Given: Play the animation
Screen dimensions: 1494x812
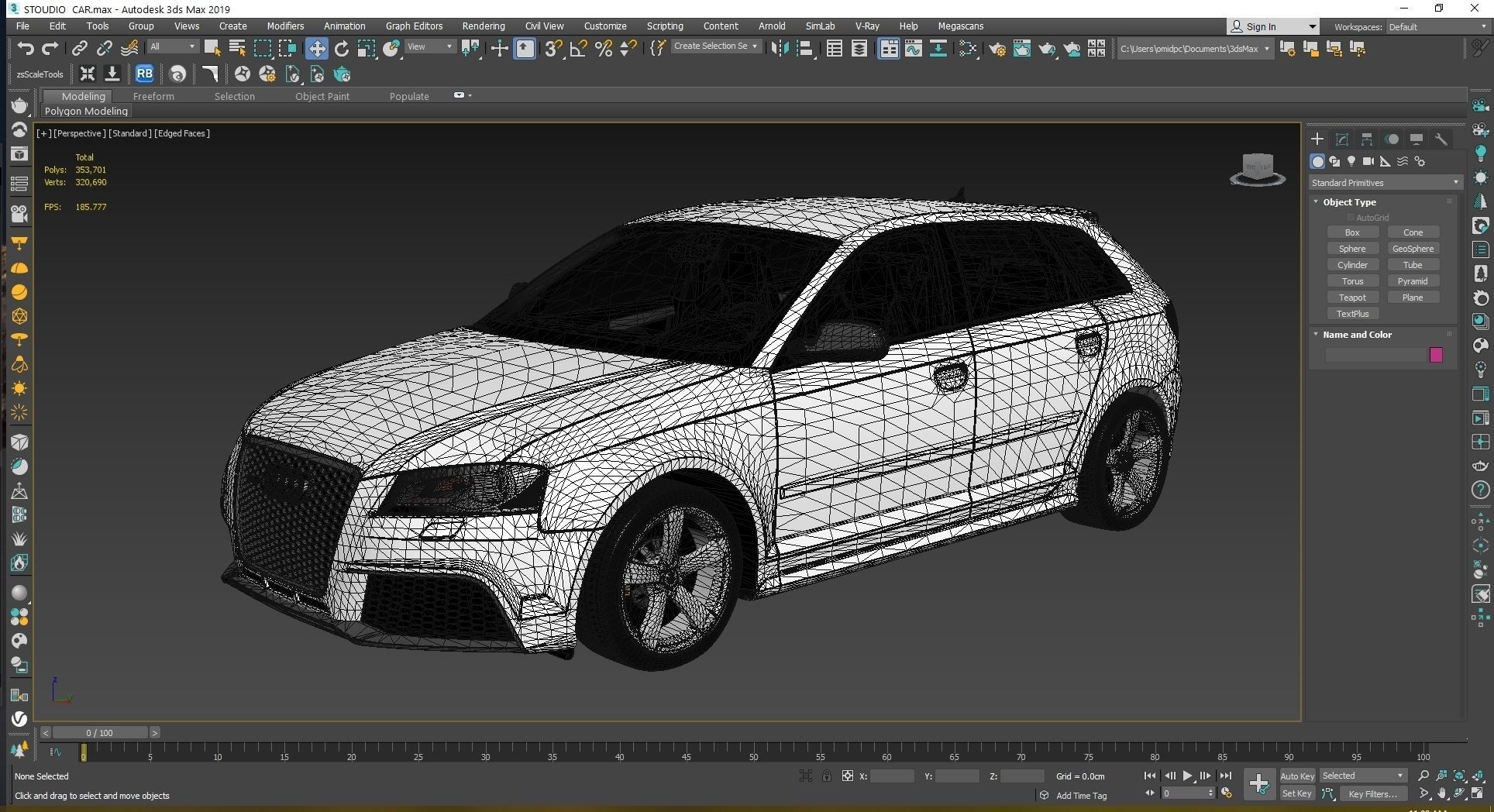Looking at the screenshot, I should tap(1187, 776).
